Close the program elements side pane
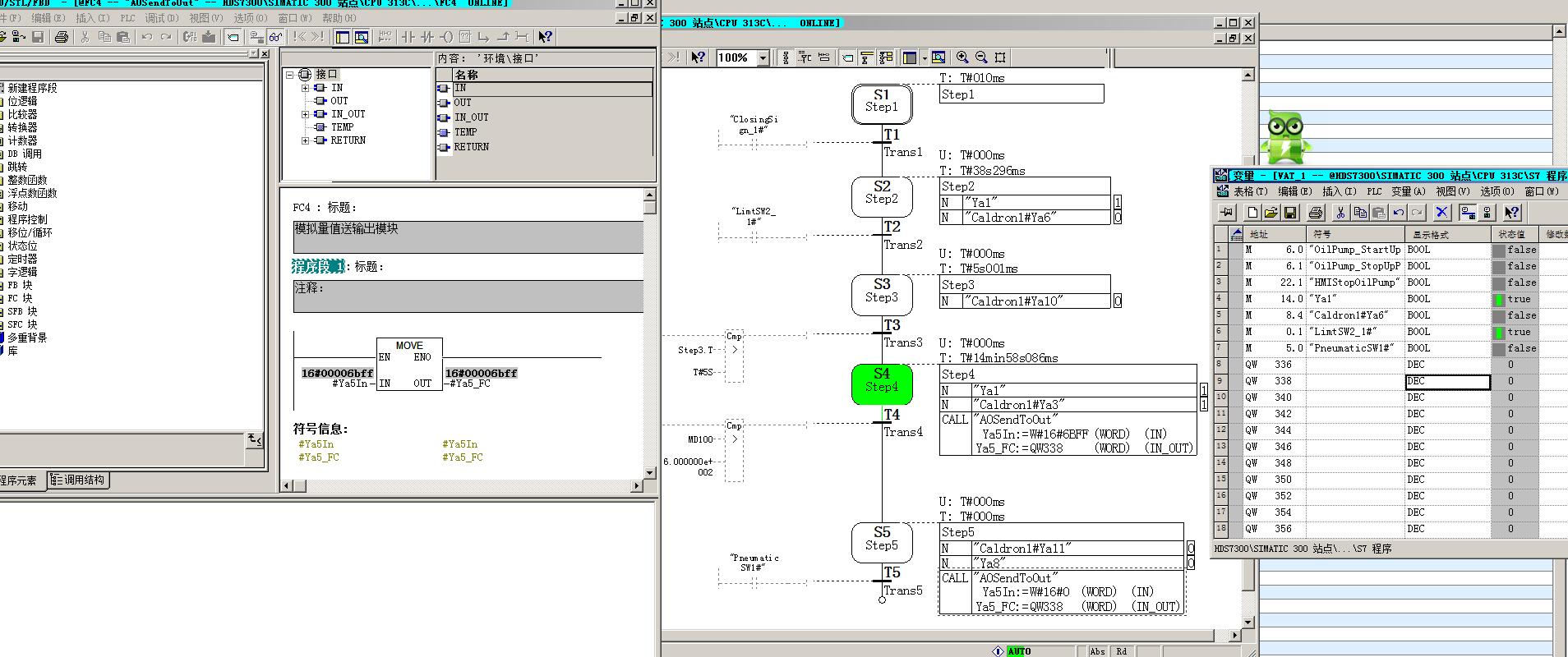1568x657 pixels. (265, 53)
